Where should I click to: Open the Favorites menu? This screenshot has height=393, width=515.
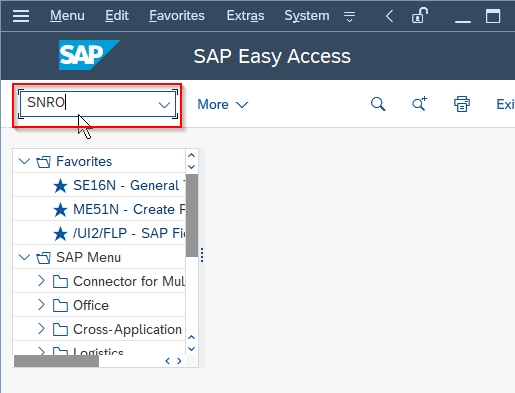177,16
